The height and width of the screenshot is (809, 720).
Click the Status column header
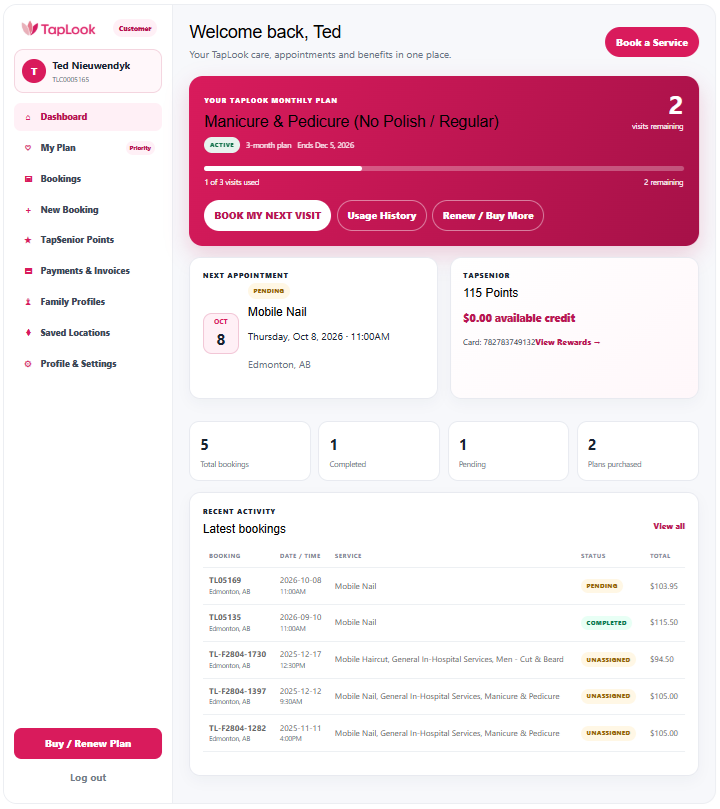tap(593, 556)
